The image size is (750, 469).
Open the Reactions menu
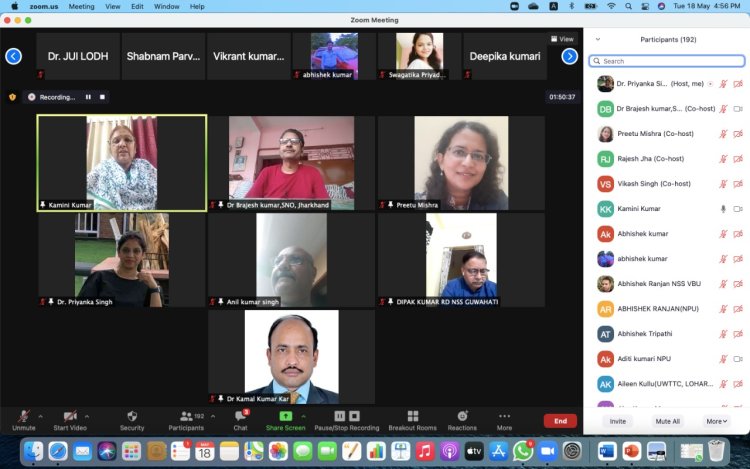(x=462, y=416)
